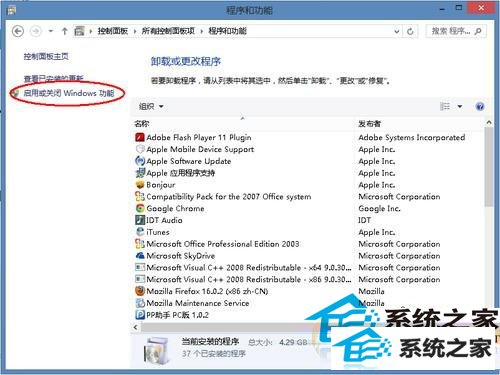Select Apple Software Update icon

(x=140, y=161)
